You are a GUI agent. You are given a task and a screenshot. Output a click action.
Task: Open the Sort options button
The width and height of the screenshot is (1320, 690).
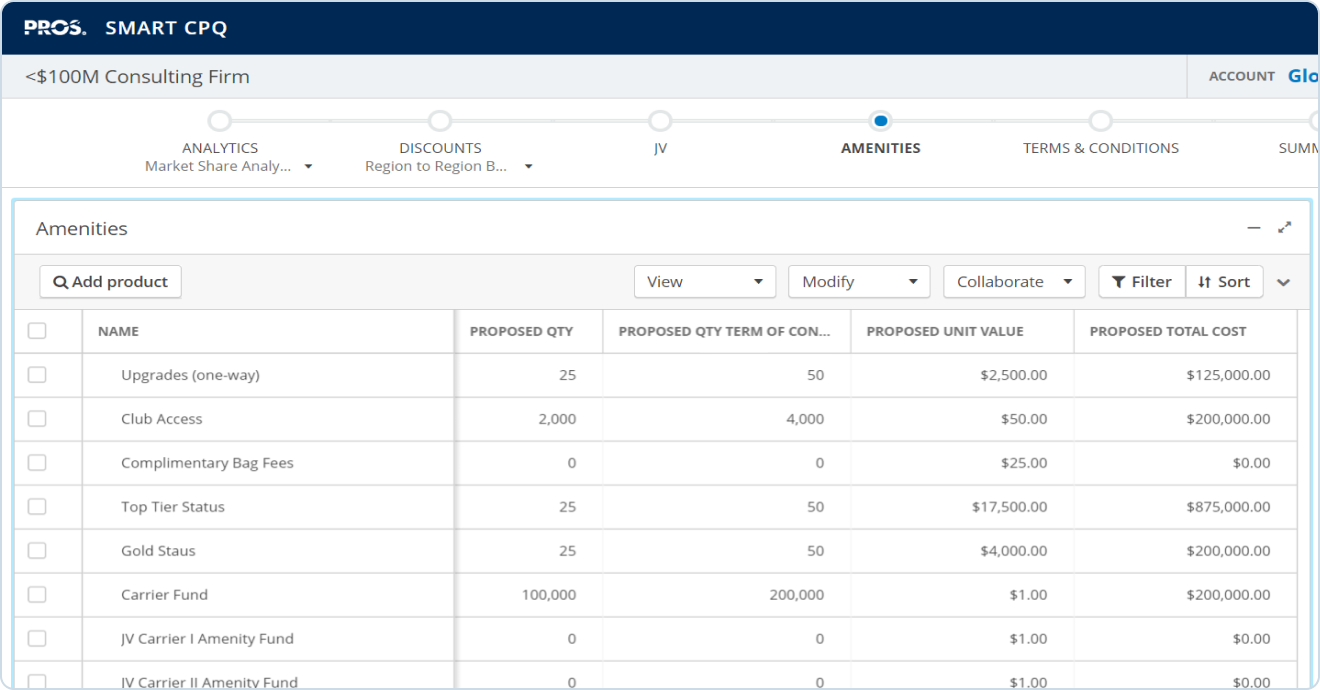click(1224, 282)
